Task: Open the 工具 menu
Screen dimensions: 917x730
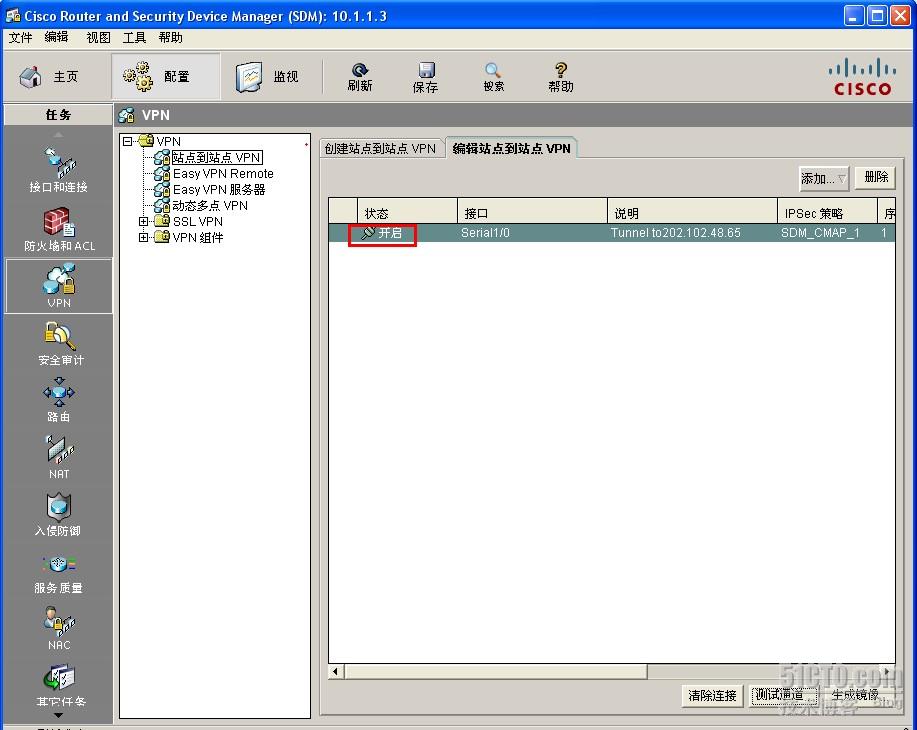Action: coord(134,37)
